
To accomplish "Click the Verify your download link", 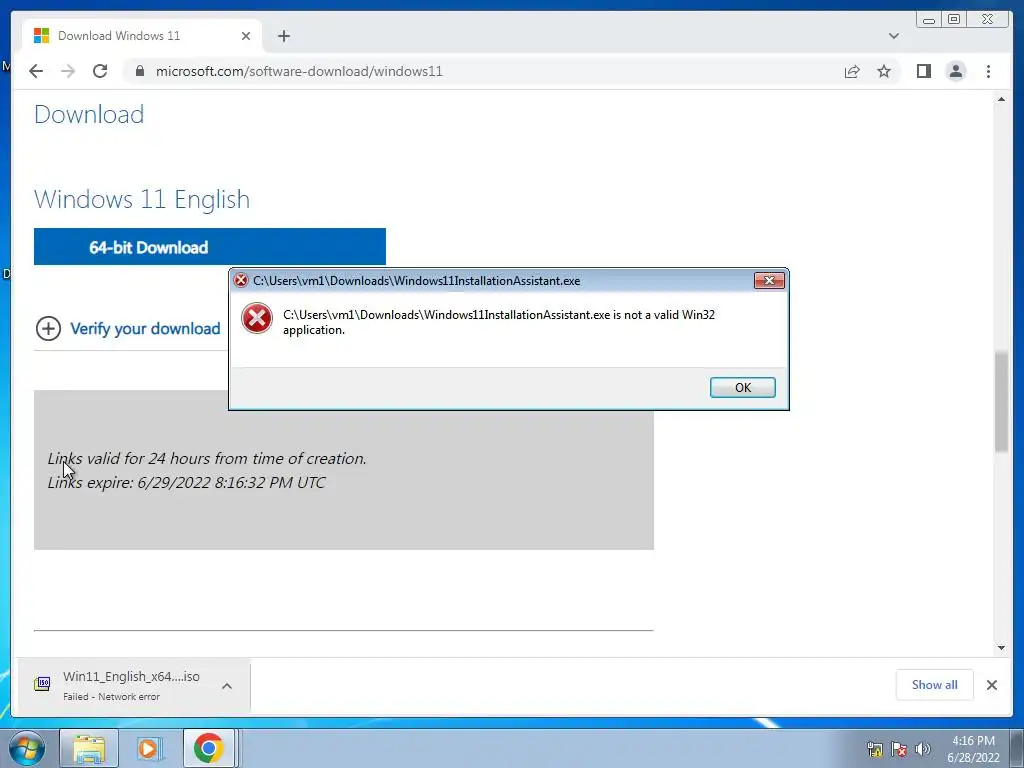I will (145, 328).
